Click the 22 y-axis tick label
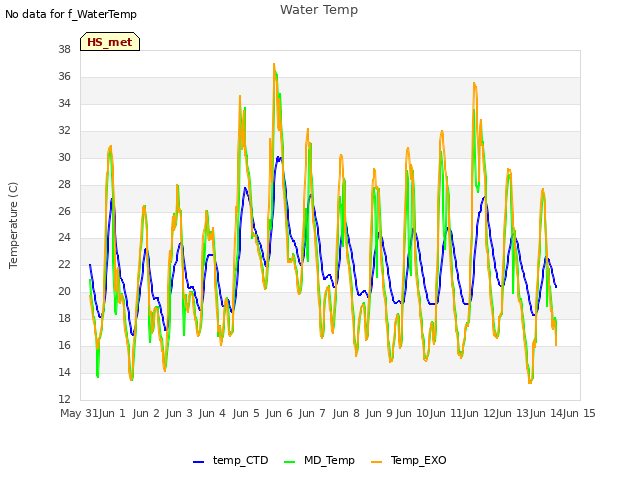The height and width of the screenshot is (480, 640). 64,264
